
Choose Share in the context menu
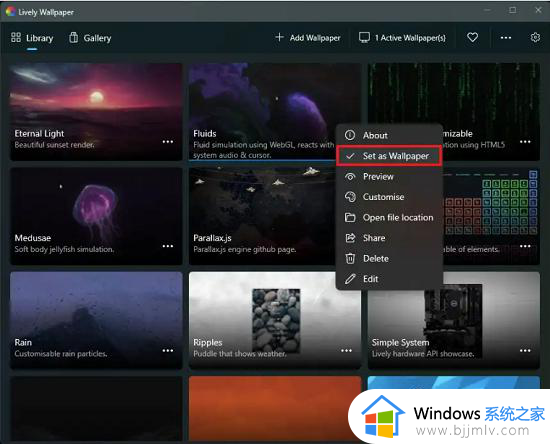tap(389, 238)
